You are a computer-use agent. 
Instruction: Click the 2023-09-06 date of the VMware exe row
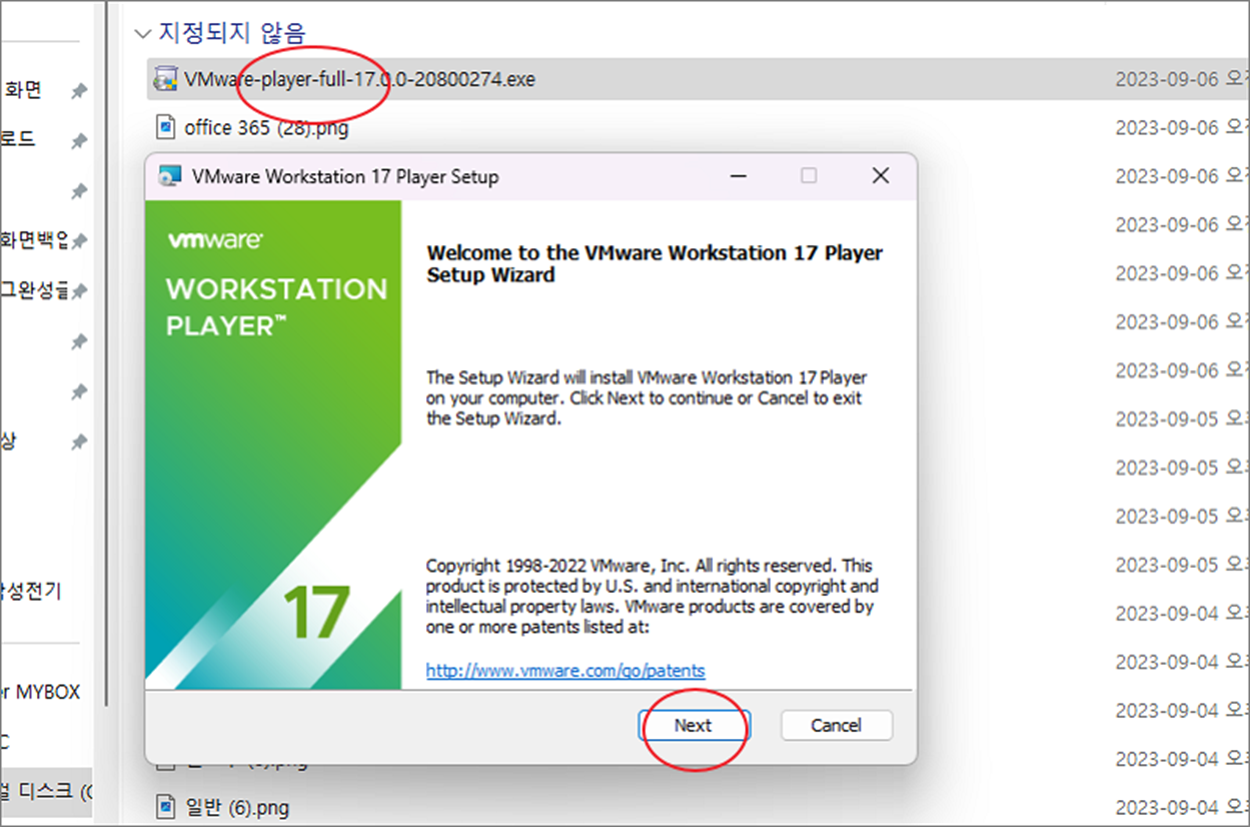tap(1167, 80)
